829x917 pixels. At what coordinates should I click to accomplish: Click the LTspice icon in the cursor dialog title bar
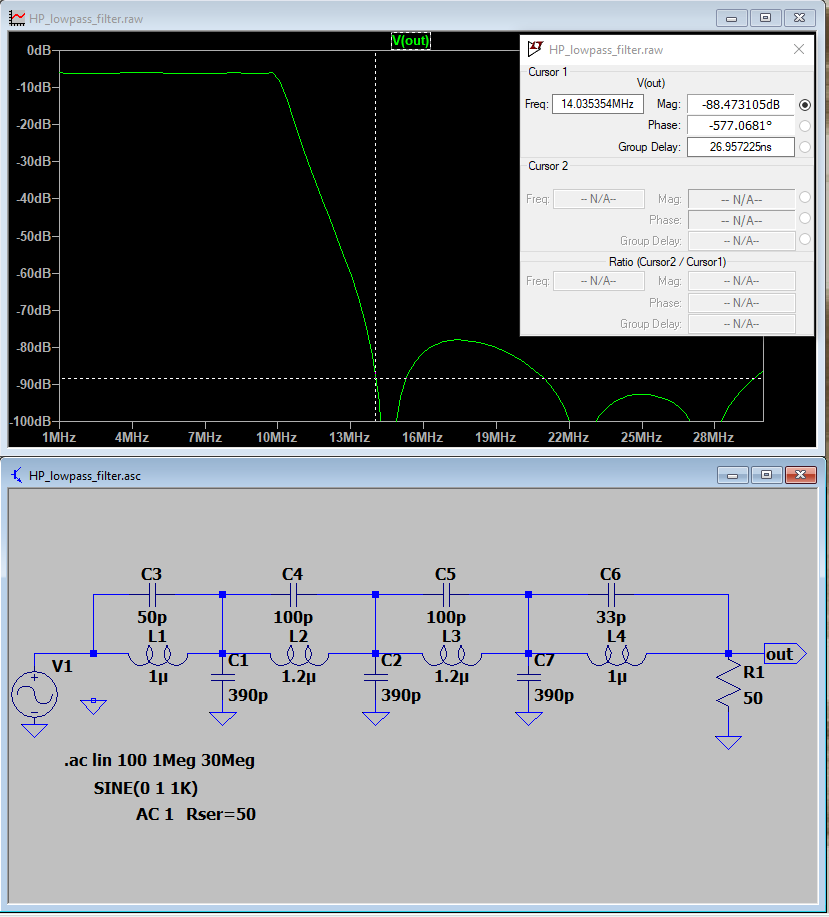[535, 49]
